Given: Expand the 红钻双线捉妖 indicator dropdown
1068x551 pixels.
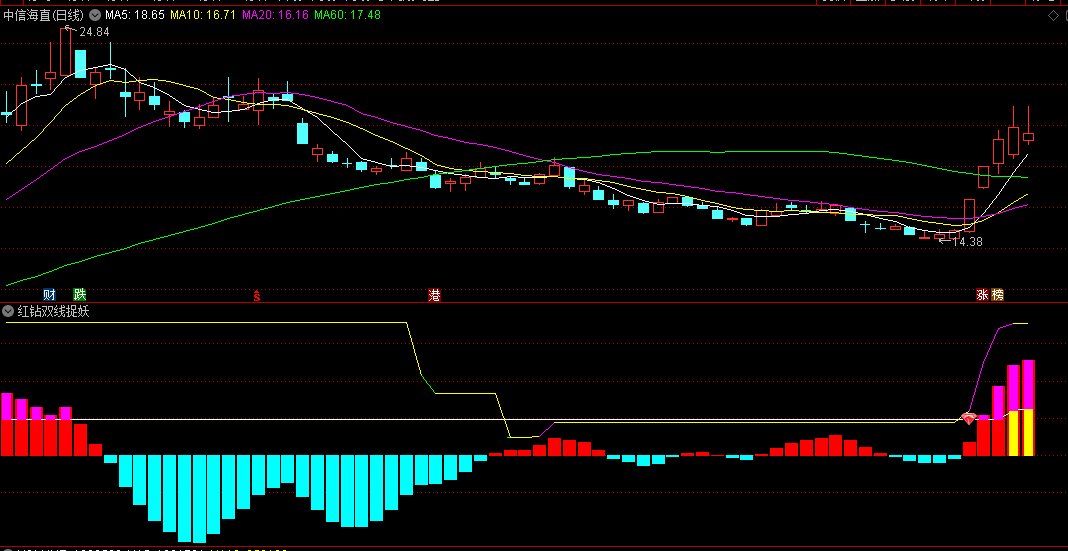Looking at the screenshot, I should [x=8, y=312].
